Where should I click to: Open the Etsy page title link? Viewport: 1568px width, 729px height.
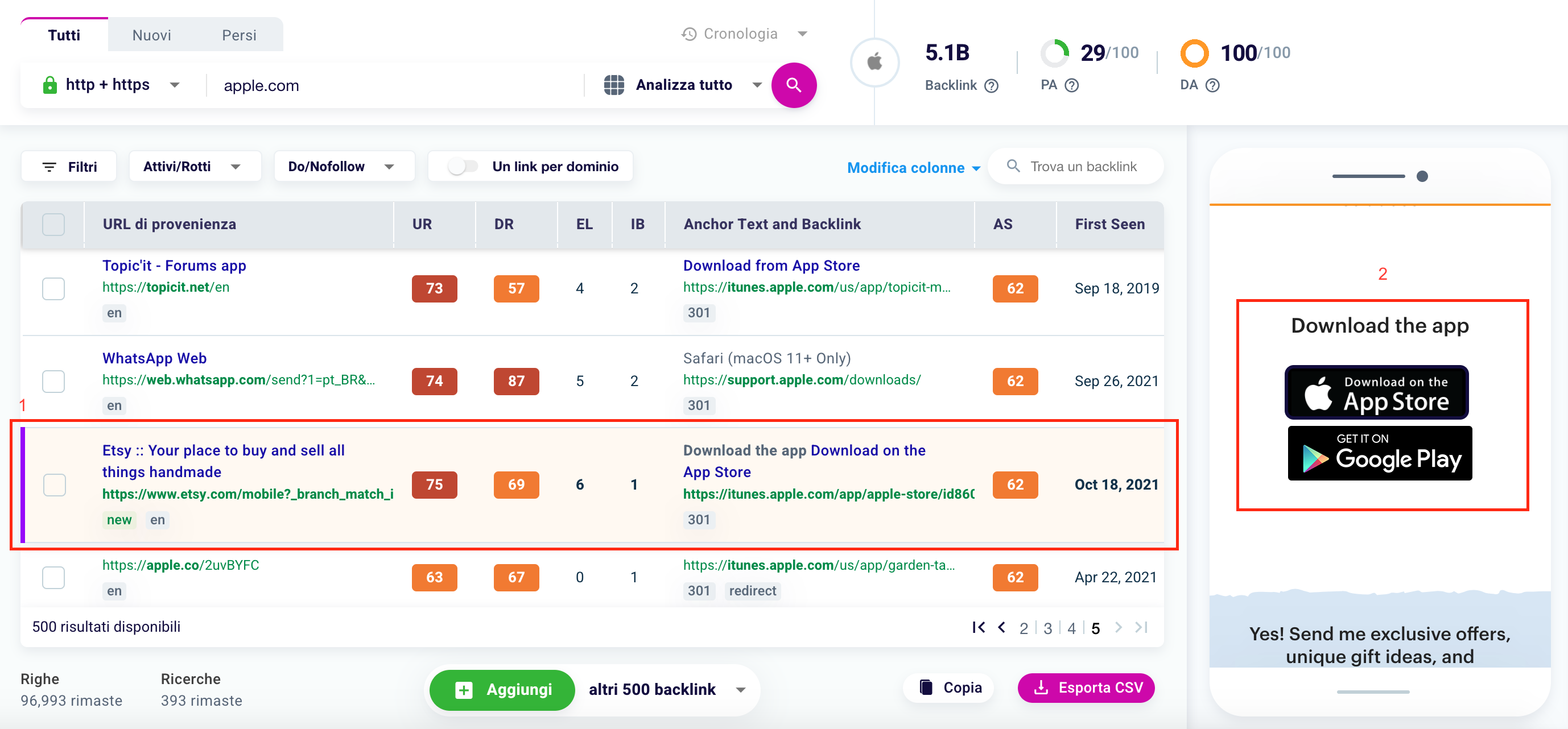(x=224, y=461)
